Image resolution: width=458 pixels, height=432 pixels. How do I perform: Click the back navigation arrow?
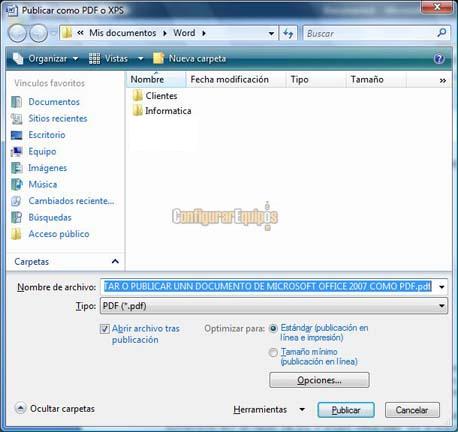pos(17,33)
